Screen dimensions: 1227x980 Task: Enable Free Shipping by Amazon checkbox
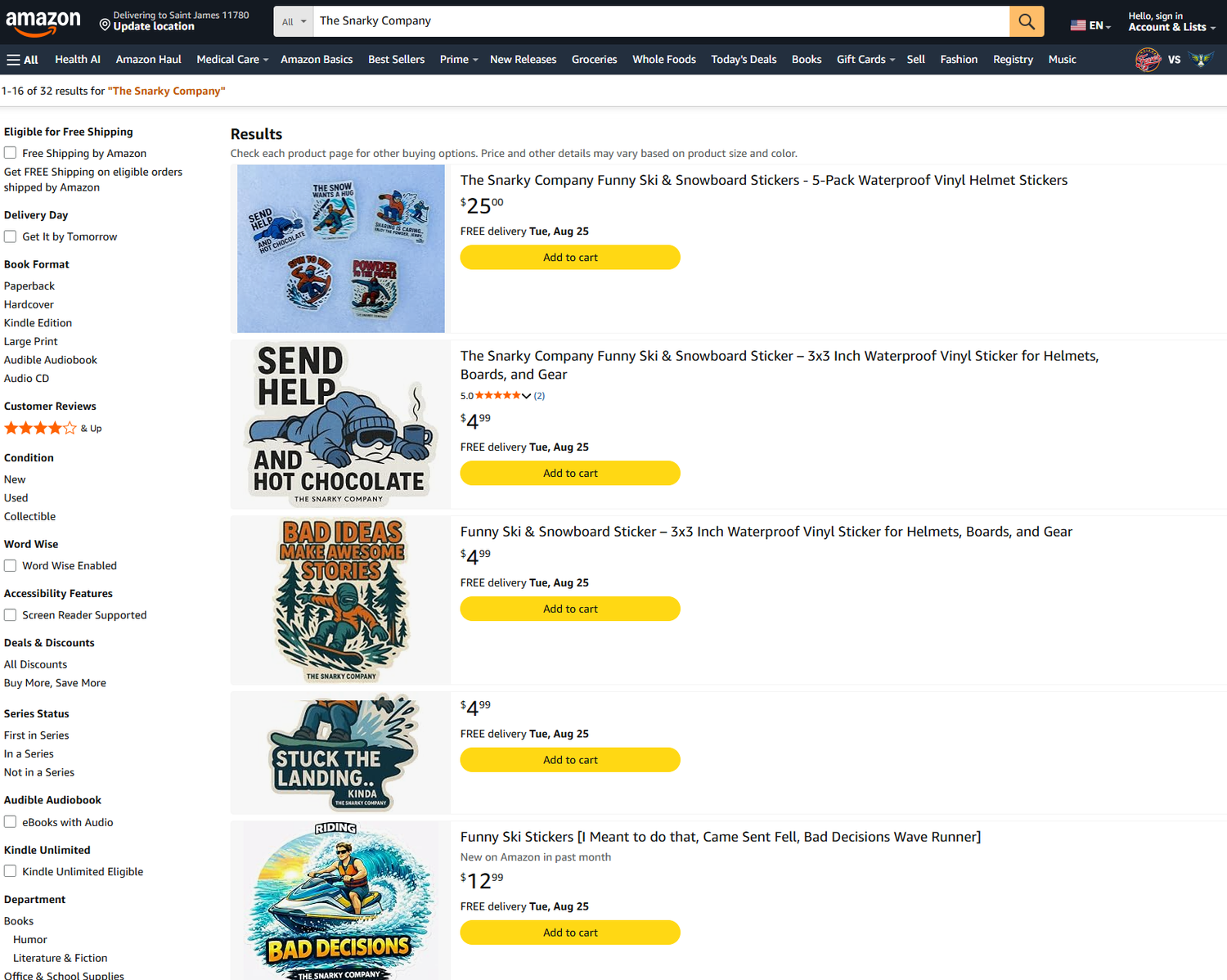pyautogui.click(x=10, y=153)
